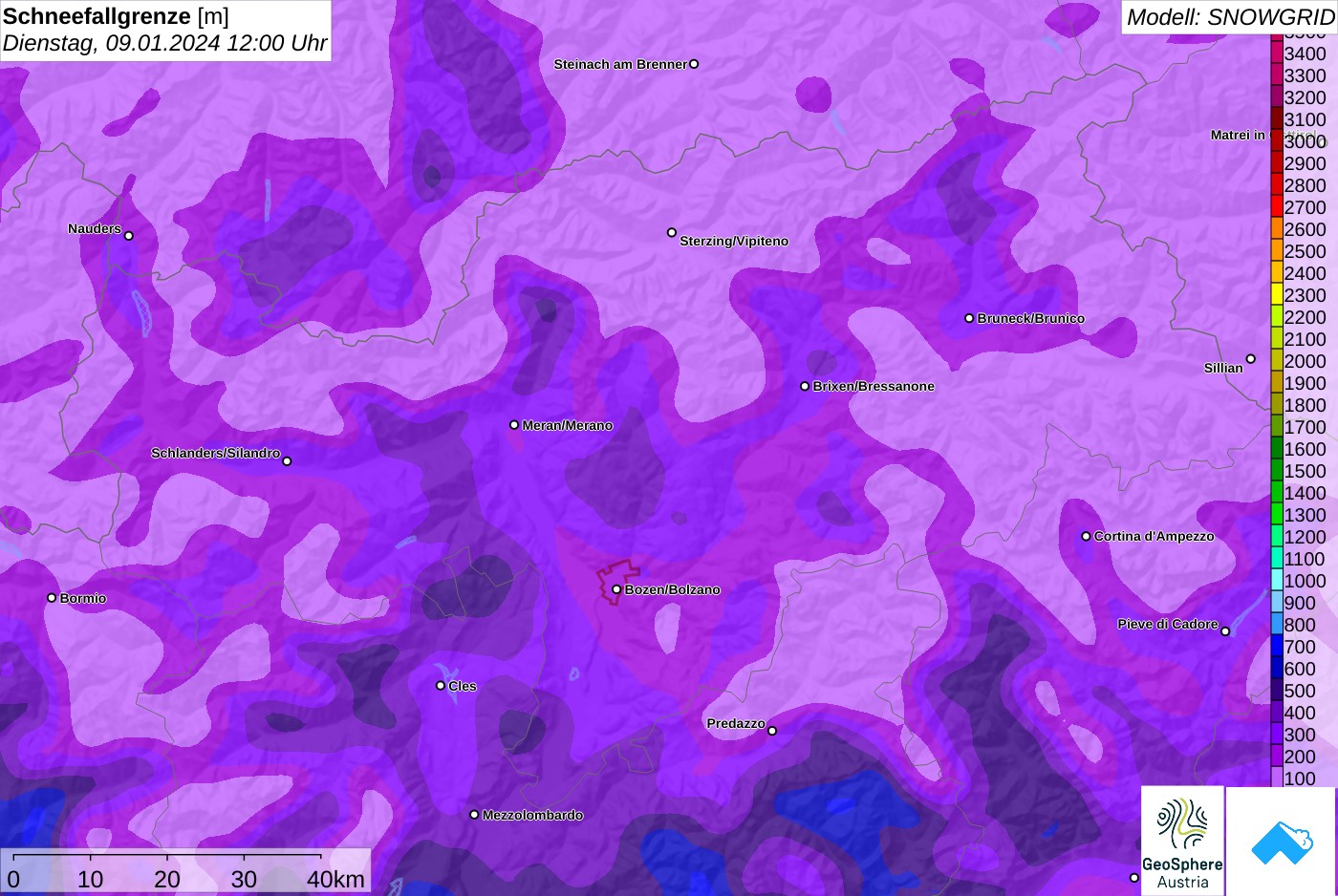
Task: Click the 'Mezzolombardo' label text
Action: coord(532,815)
